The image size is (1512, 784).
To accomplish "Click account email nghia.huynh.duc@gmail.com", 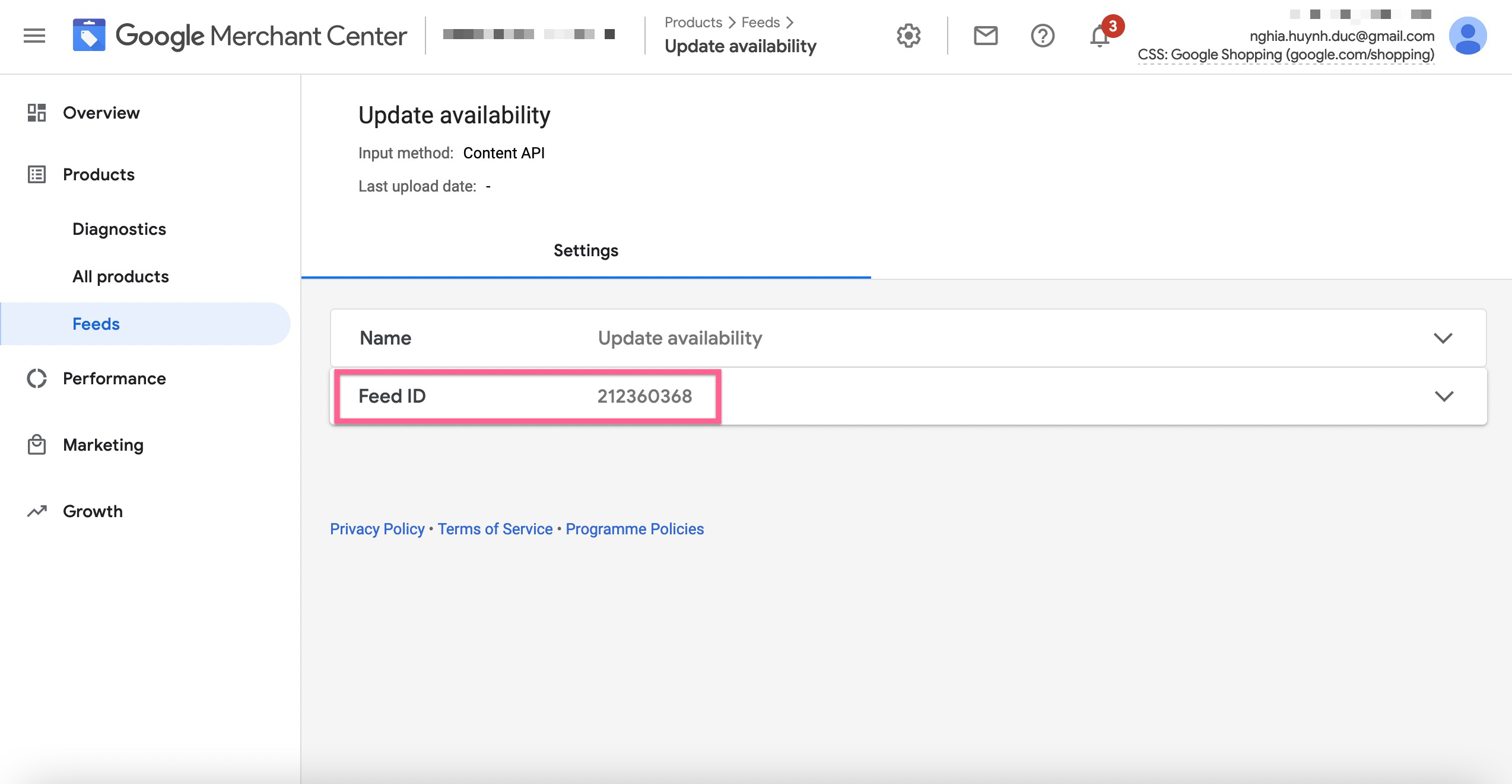I will click(1342, 36).
